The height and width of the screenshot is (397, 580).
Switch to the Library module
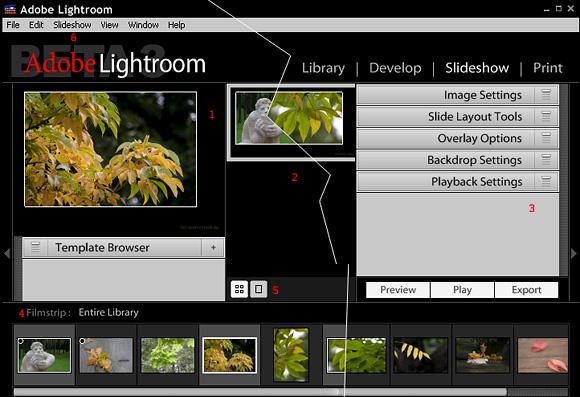click(323, 68)
